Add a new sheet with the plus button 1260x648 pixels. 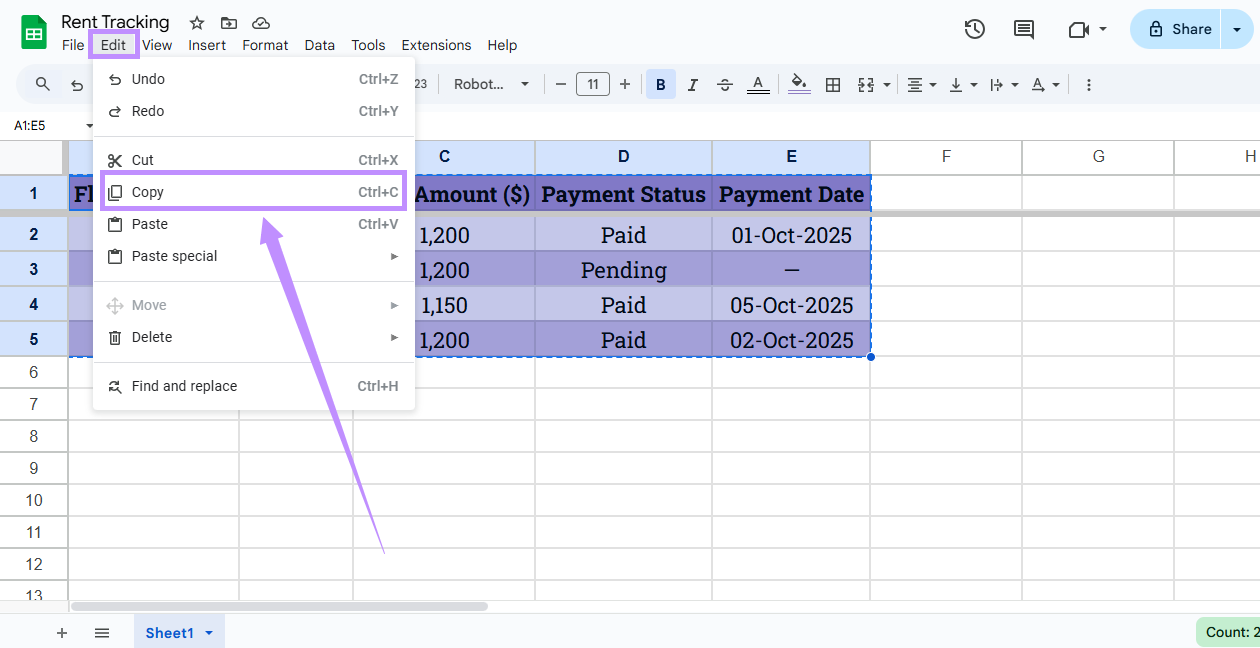click(x=62, y=632)
